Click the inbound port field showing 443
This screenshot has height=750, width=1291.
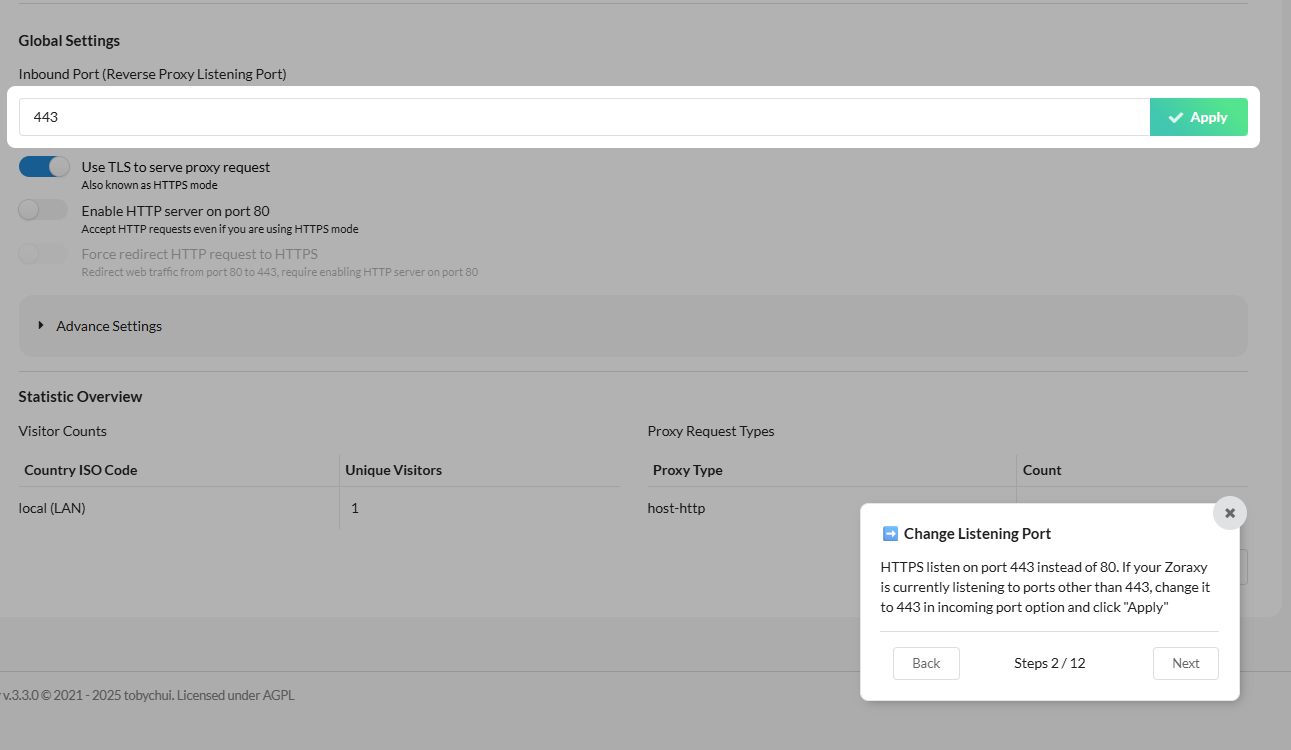click(584, 117)
